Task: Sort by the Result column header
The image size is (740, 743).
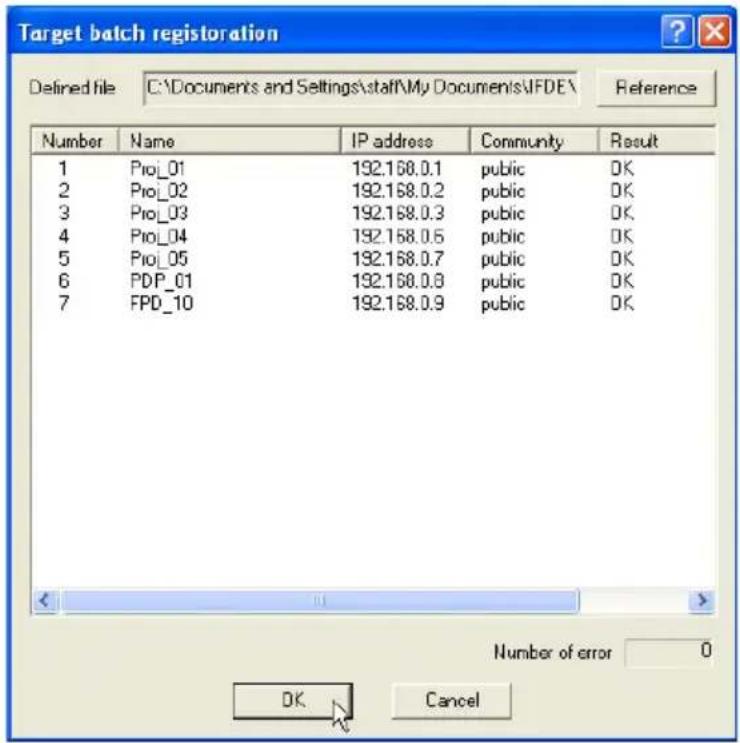Action: pyautogui.click(x=657, y=141)
